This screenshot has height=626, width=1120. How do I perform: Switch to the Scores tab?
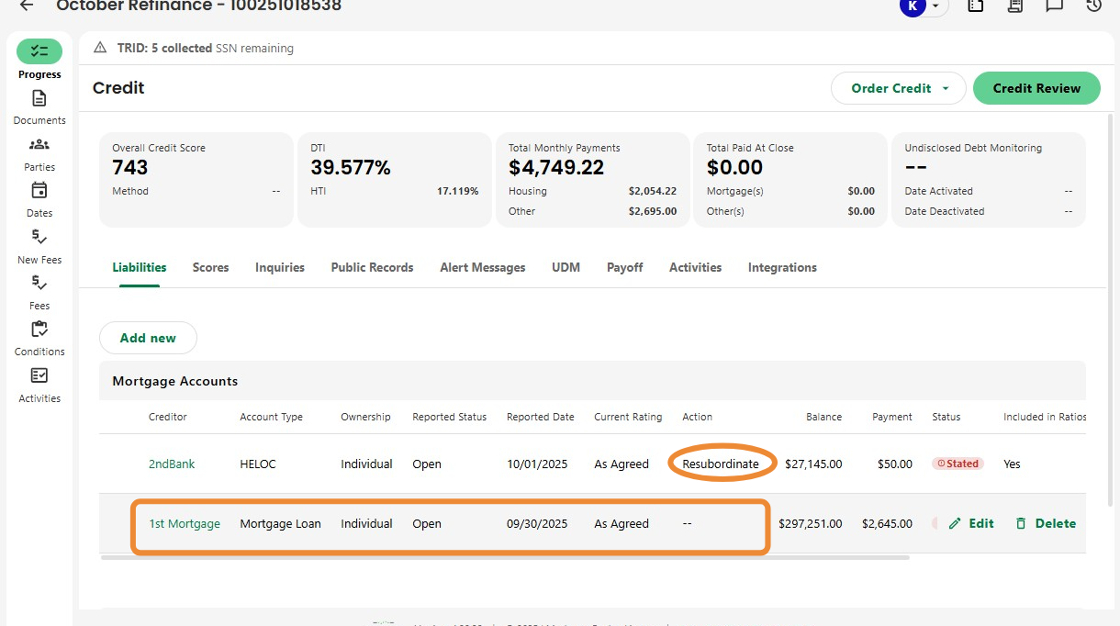click(x=210, y=268)
